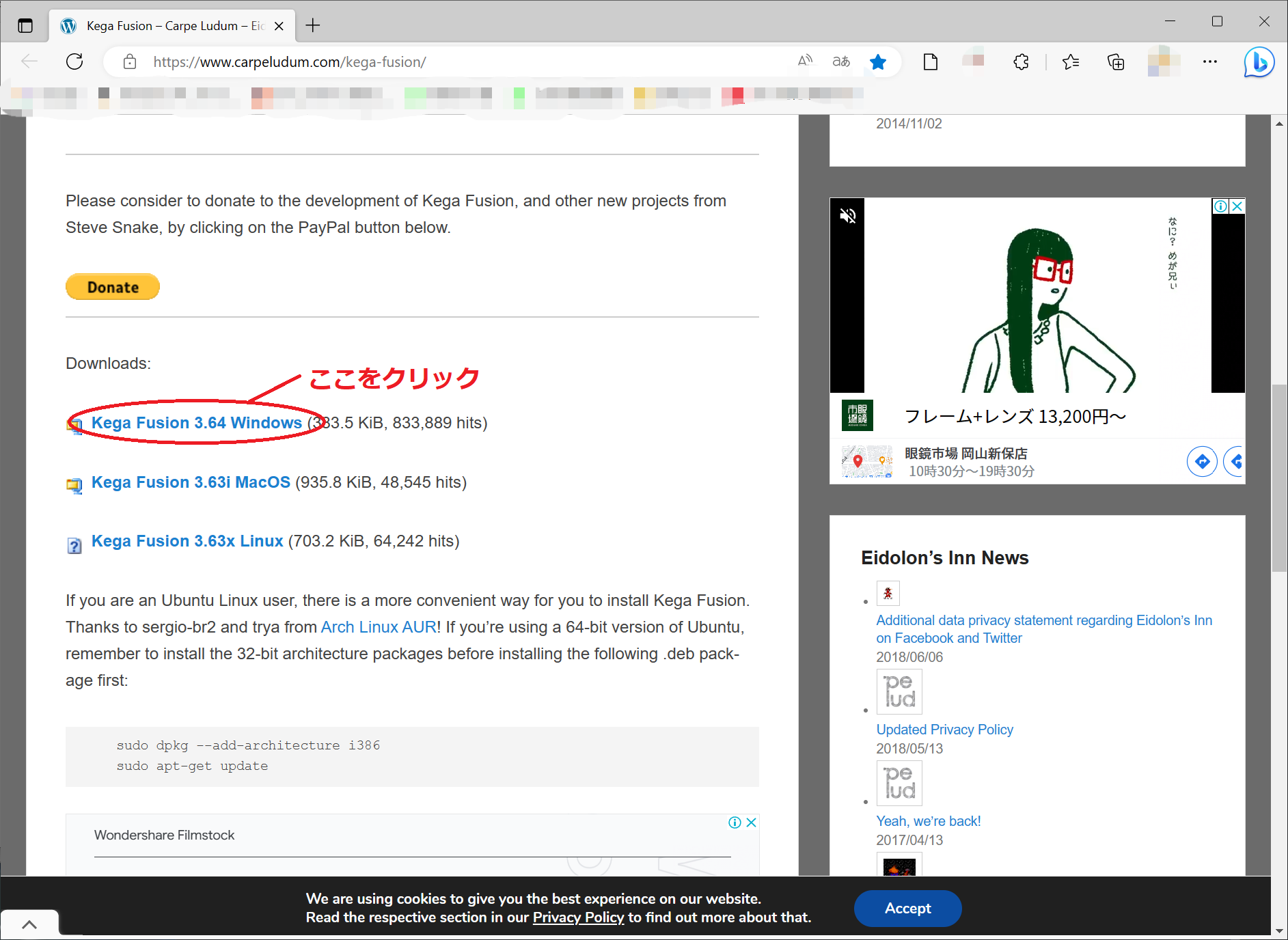Click the thumbnail above Updated Privacy Policy
Image resolution: width=1288 pixels, height=940 pixels.
(899, 691)
